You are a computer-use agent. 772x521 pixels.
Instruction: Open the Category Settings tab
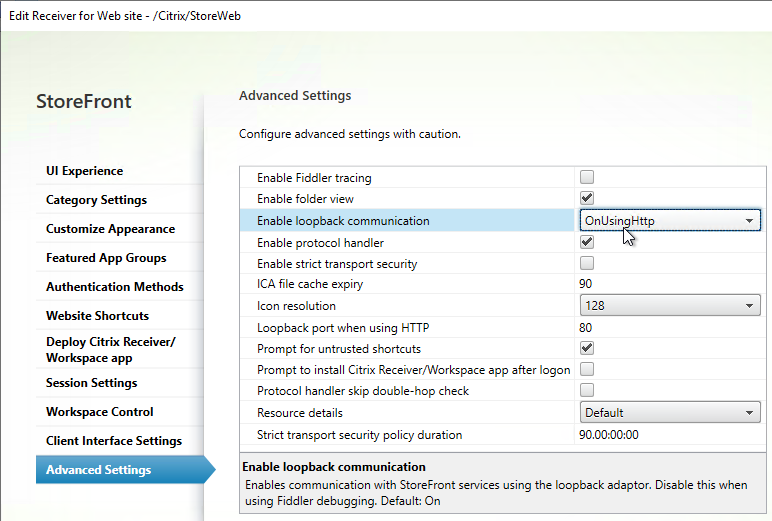pyautogui.click(x=96, y=200)
